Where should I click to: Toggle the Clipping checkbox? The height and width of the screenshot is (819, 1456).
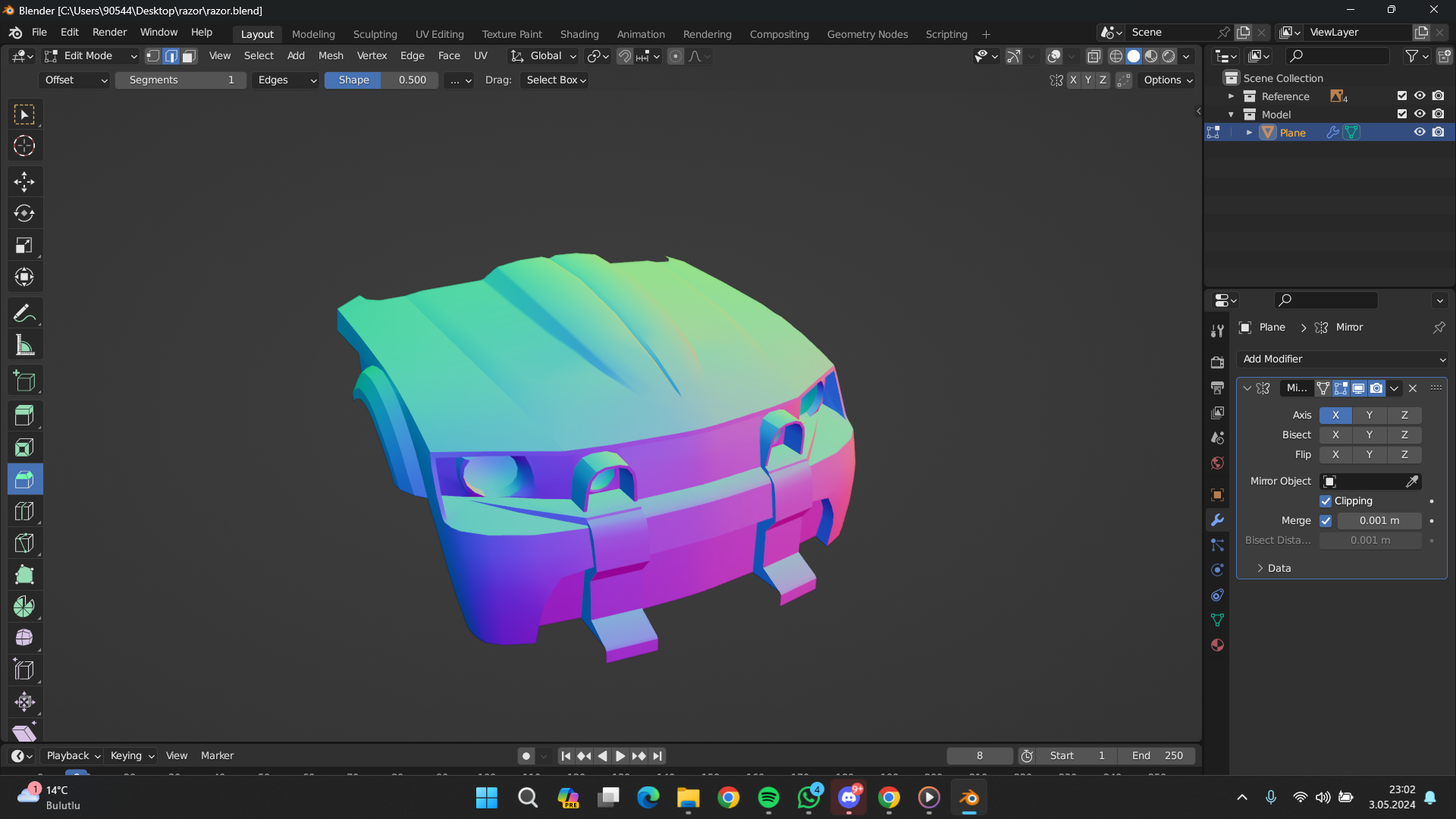pyautogui.click(x=1326, y=501)
